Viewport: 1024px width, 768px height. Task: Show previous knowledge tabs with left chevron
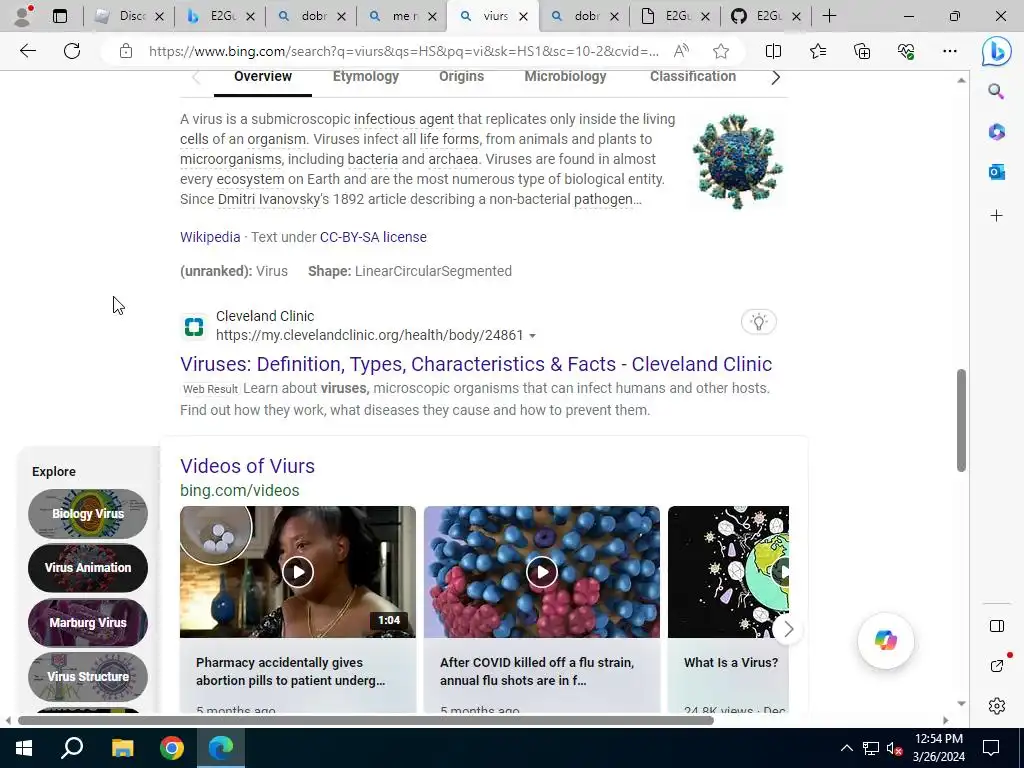(196, 78)
